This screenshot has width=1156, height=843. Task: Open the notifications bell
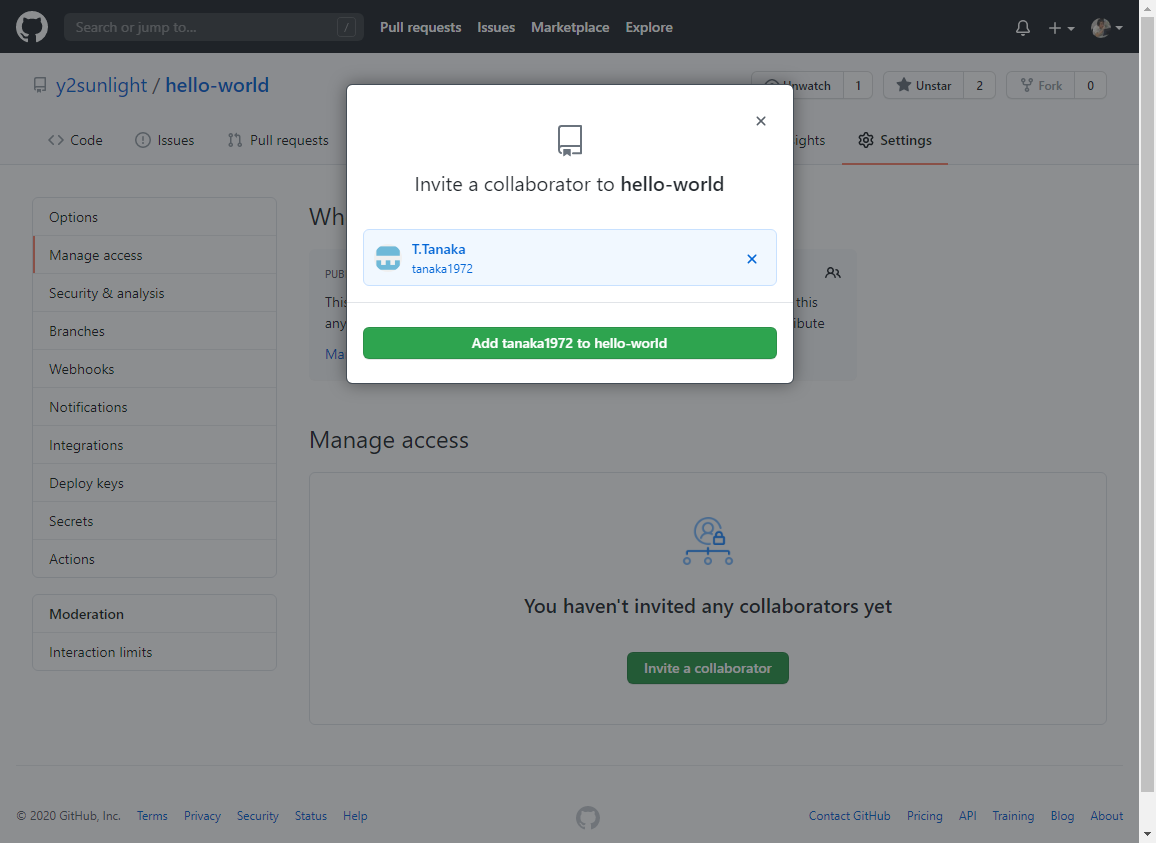1022,28
